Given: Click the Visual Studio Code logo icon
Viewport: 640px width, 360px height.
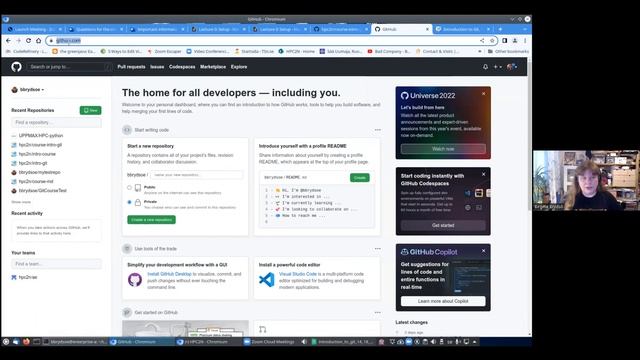Looking at the screenshot, I should [x=267, y=280].
